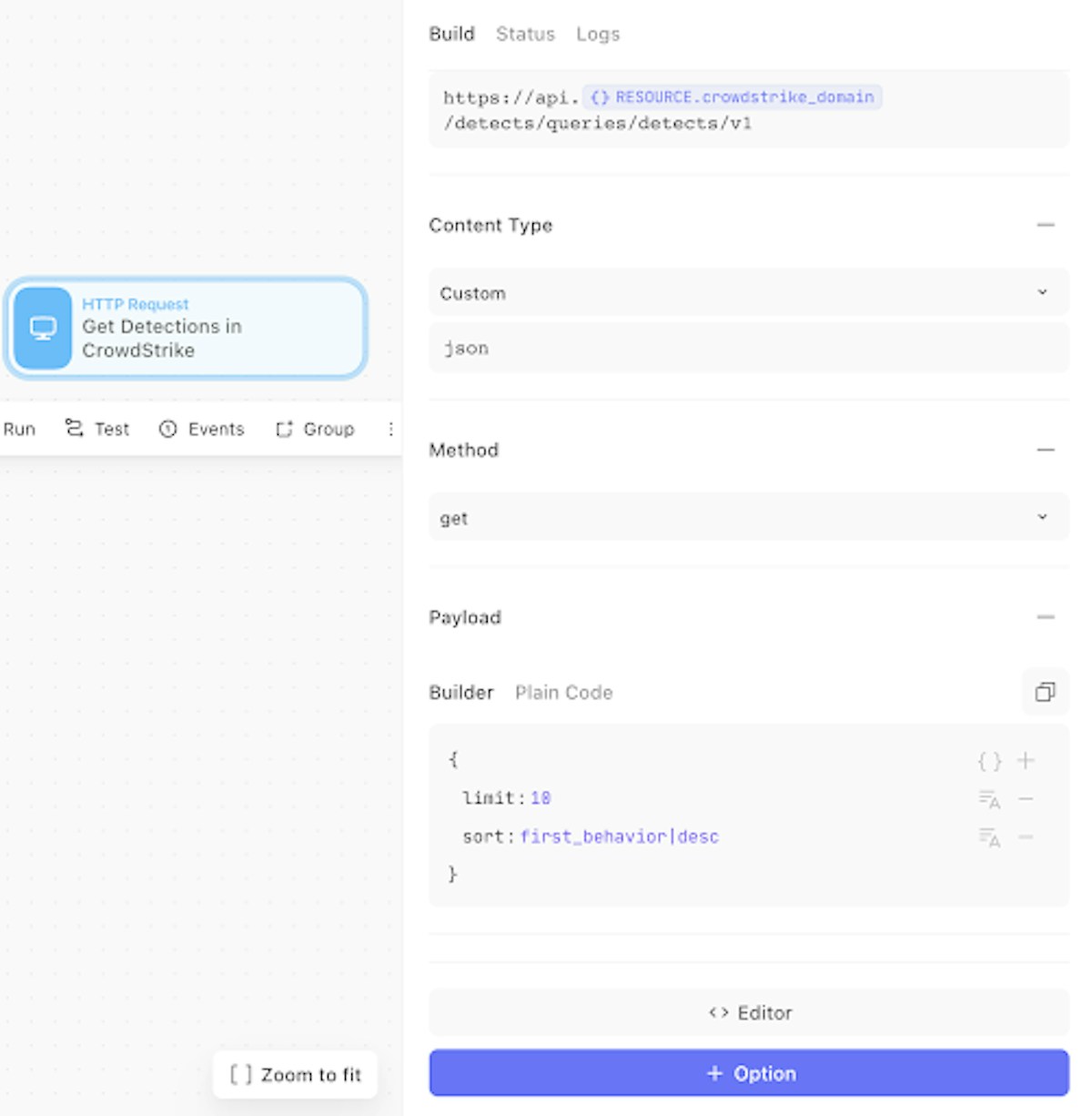Collapse the Payload section
The height and width of the screenshot is (1116, 1092).
(x=1046, y=617)
